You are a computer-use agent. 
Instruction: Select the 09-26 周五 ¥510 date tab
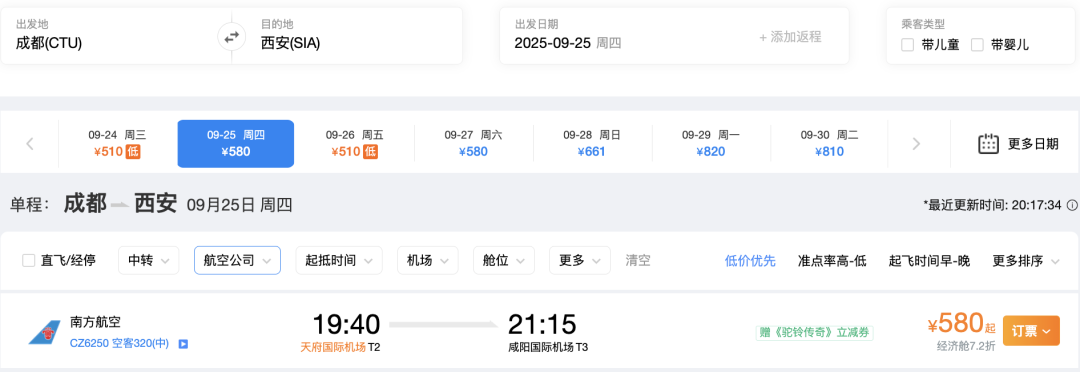click(x=354, y=143)
